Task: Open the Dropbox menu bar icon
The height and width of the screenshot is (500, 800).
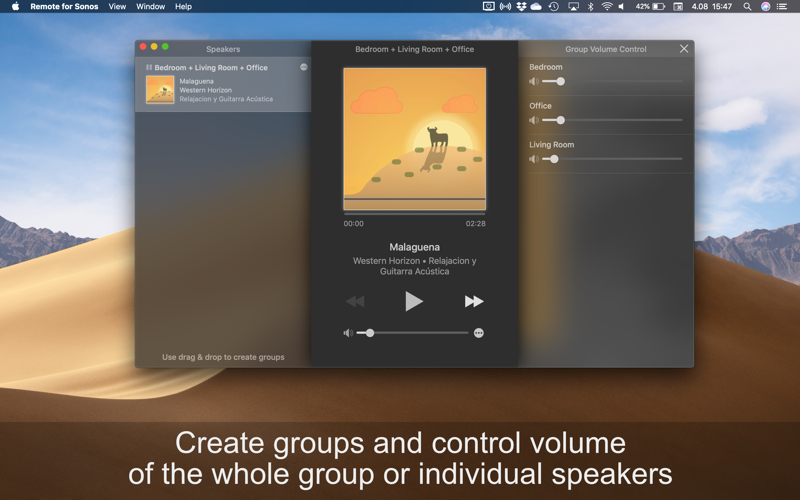Action: click(521, 7)
